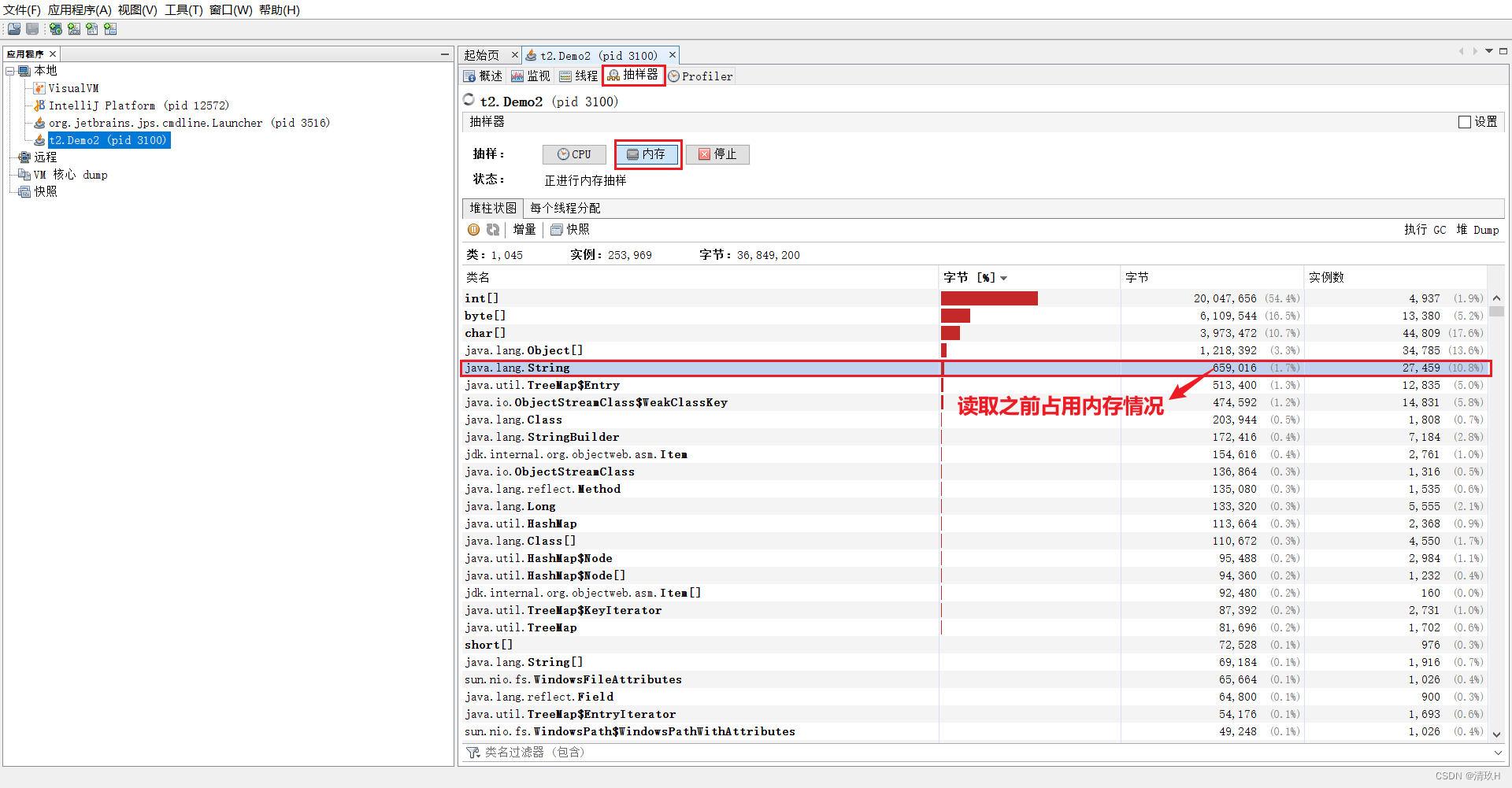Toggle the 增量 deltas button
Screen dimensions: 1512x788
524,230
